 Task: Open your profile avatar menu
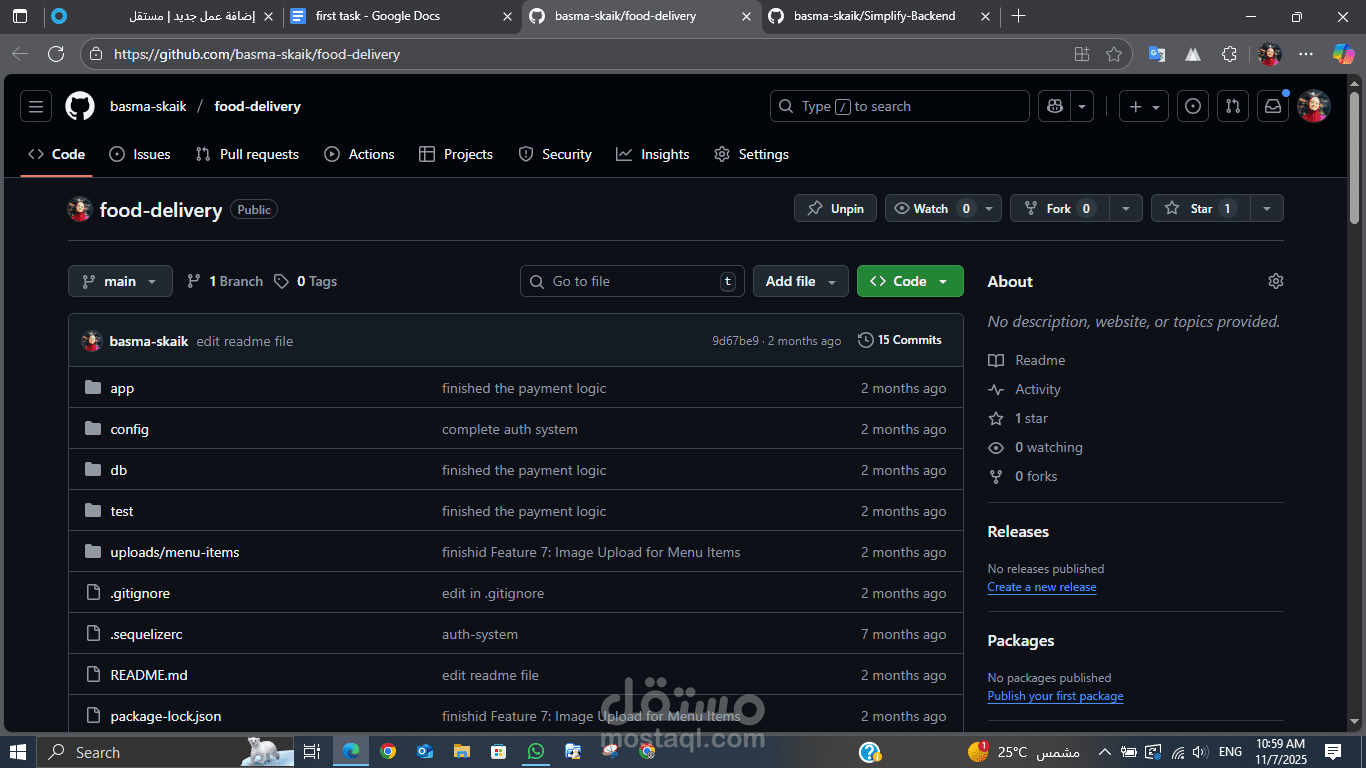(1313, 106)
